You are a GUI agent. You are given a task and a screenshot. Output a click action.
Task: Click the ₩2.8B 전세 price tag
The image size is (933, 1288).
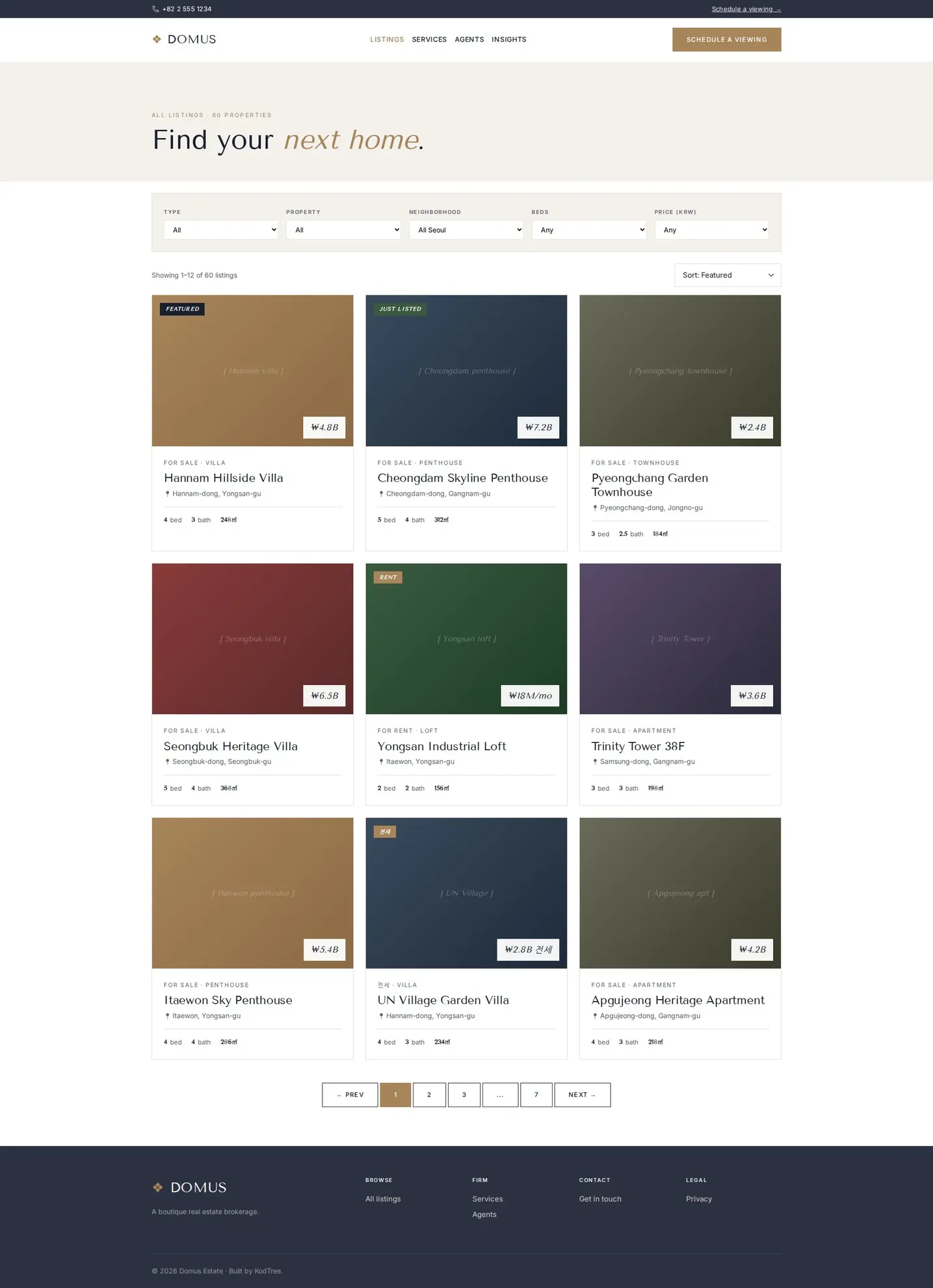click(x=528, y=950)
